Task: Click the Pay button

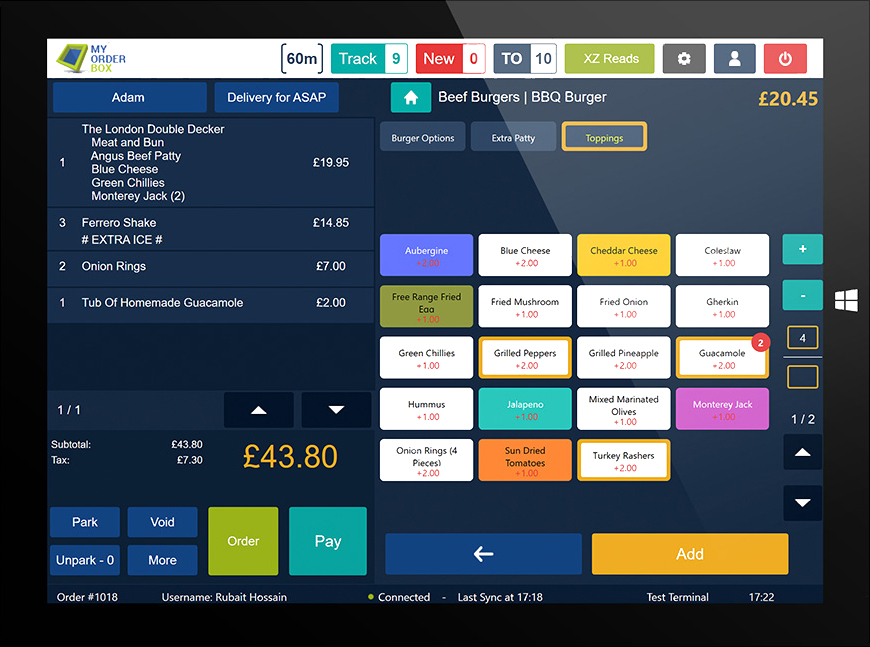Action: [328, 541]
